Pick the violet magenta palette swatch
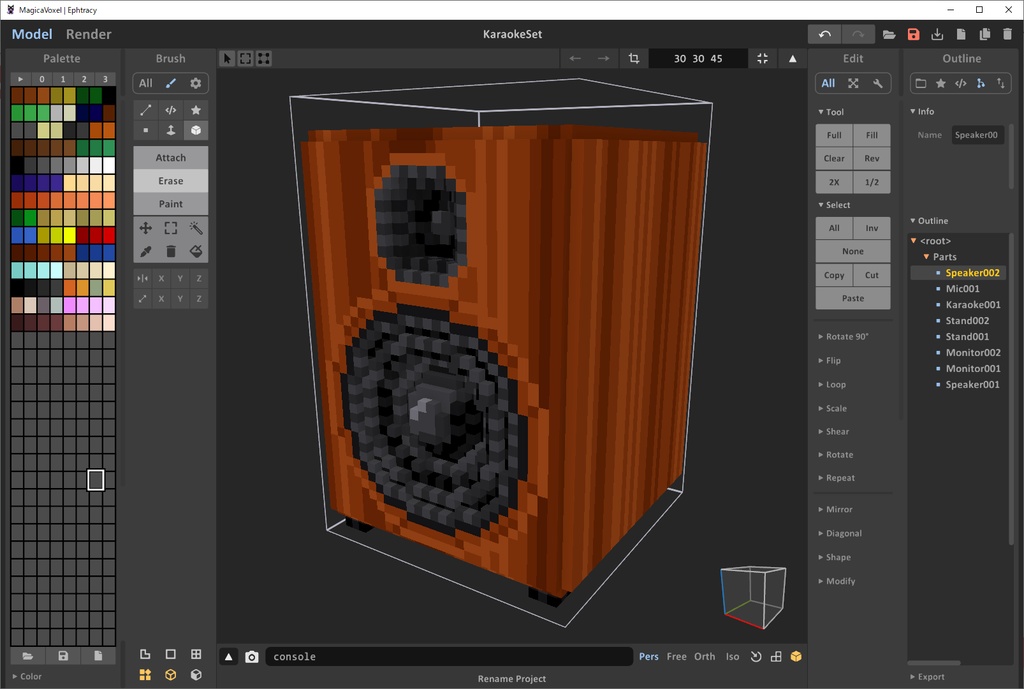1024x689 pixels. tap(69, 304)
